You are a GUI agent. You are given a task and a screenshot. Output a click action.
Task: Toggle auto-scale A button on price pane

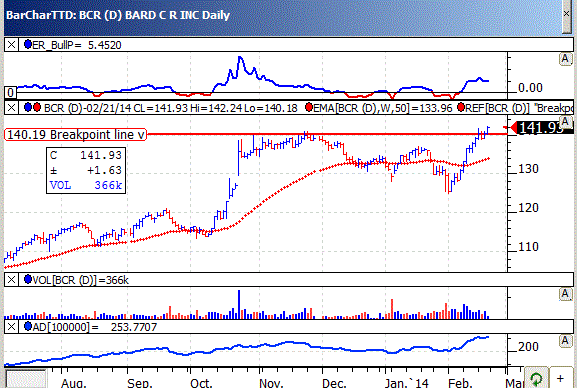[565, 122]
